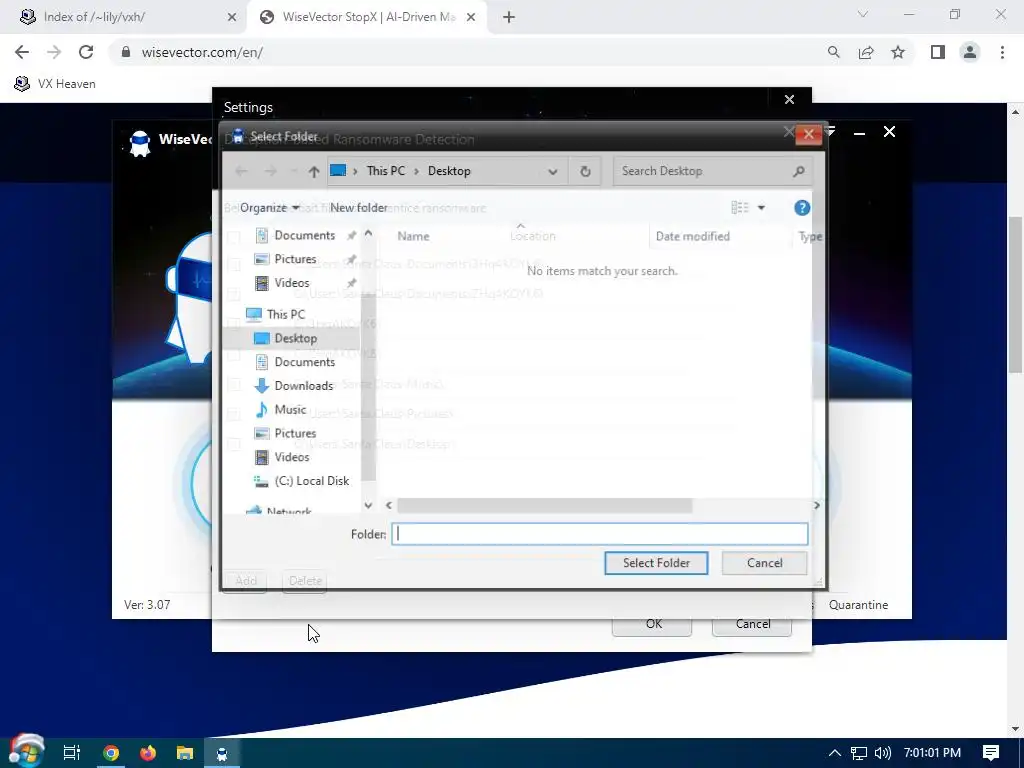The image size is (1024, 768).
Task: Cancel the Select Folder dialog
Action: click(x=764, y=563)
